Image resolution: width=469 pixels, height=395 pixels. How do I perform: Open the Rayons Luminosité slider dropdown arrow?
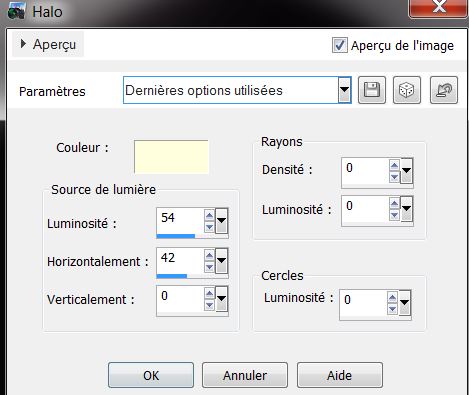point(407,209)
